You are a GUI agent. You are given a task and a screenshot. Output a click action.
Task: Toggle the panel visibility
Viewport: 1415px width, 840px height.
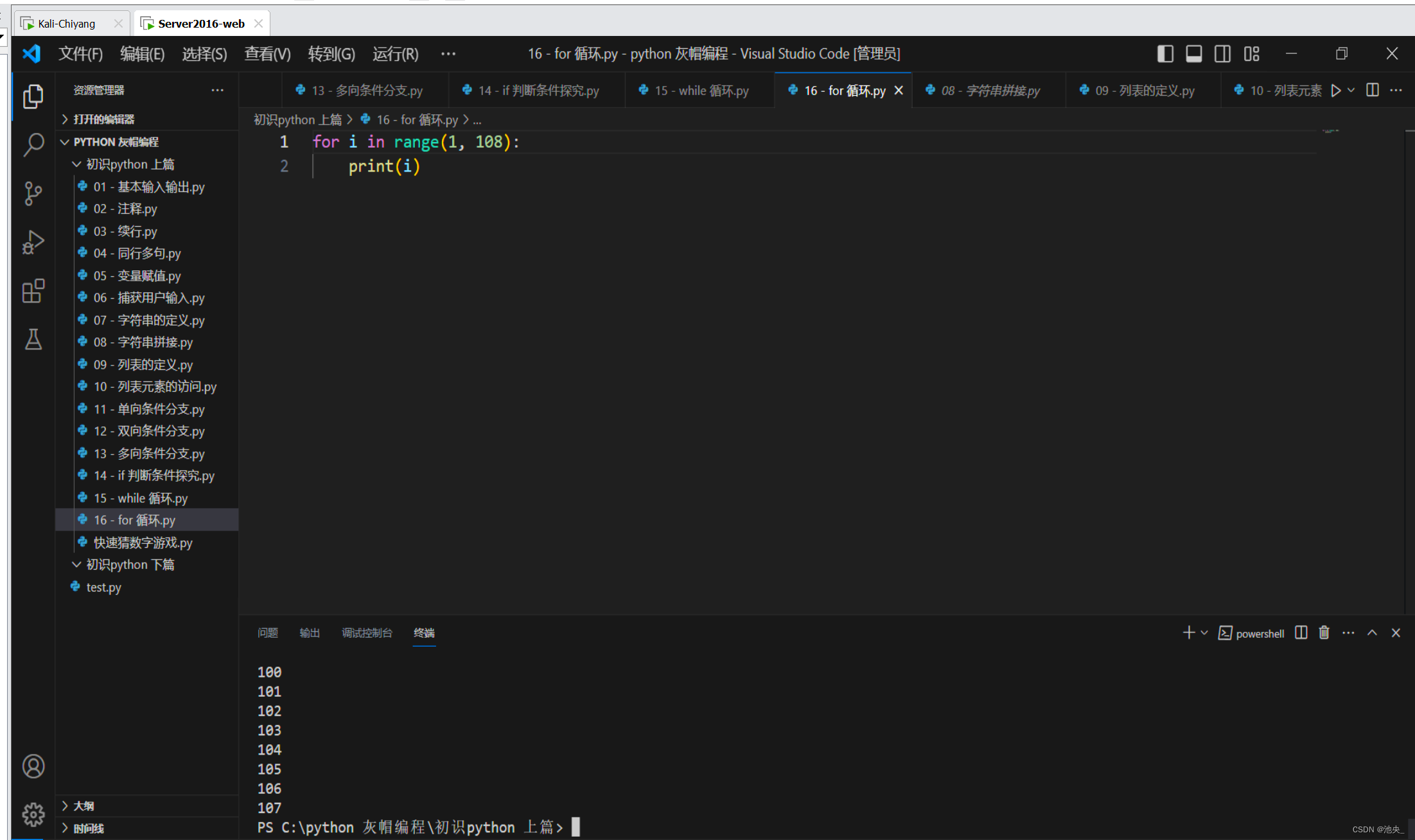(x=1193, y=53)
